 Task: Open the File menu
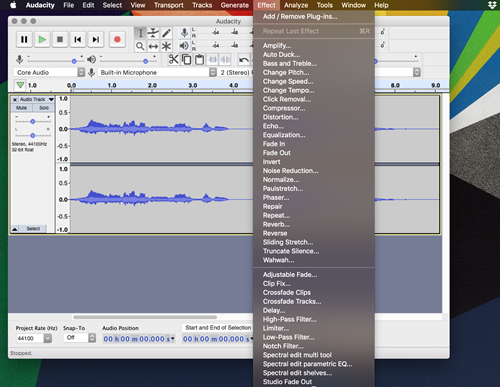69,5
